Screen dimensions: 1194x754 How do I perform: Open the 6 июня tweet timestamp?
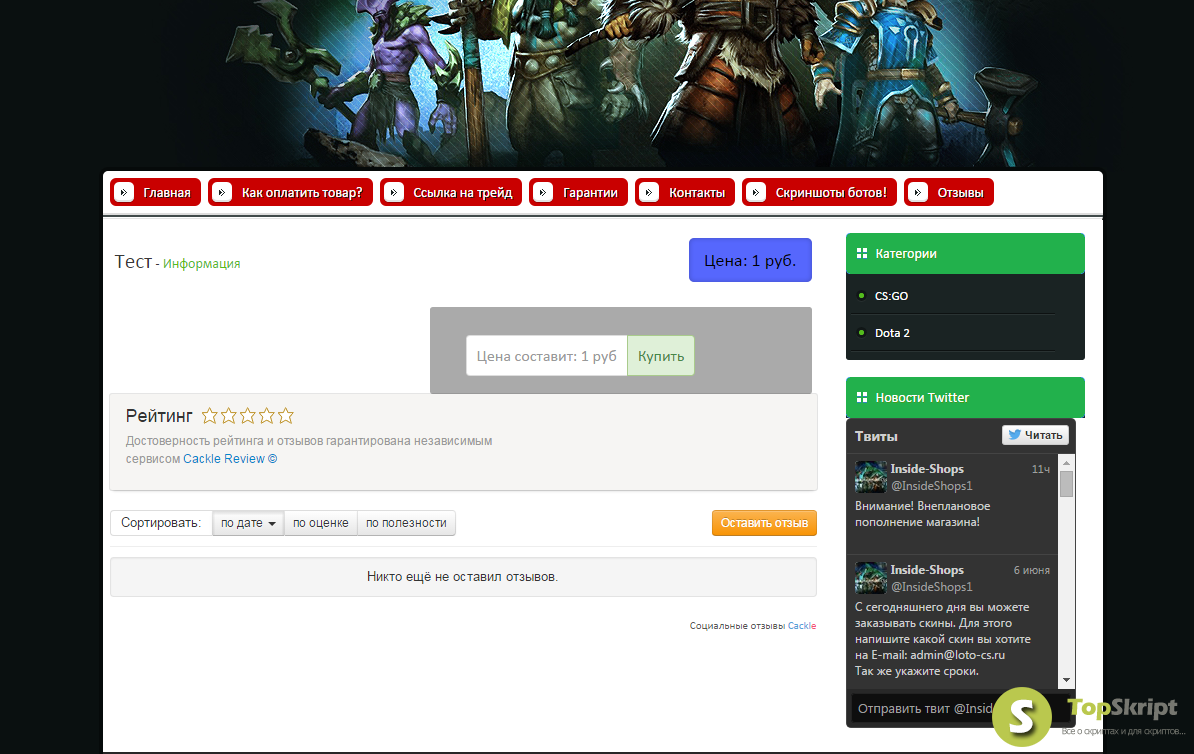(x=1032, y=570)
